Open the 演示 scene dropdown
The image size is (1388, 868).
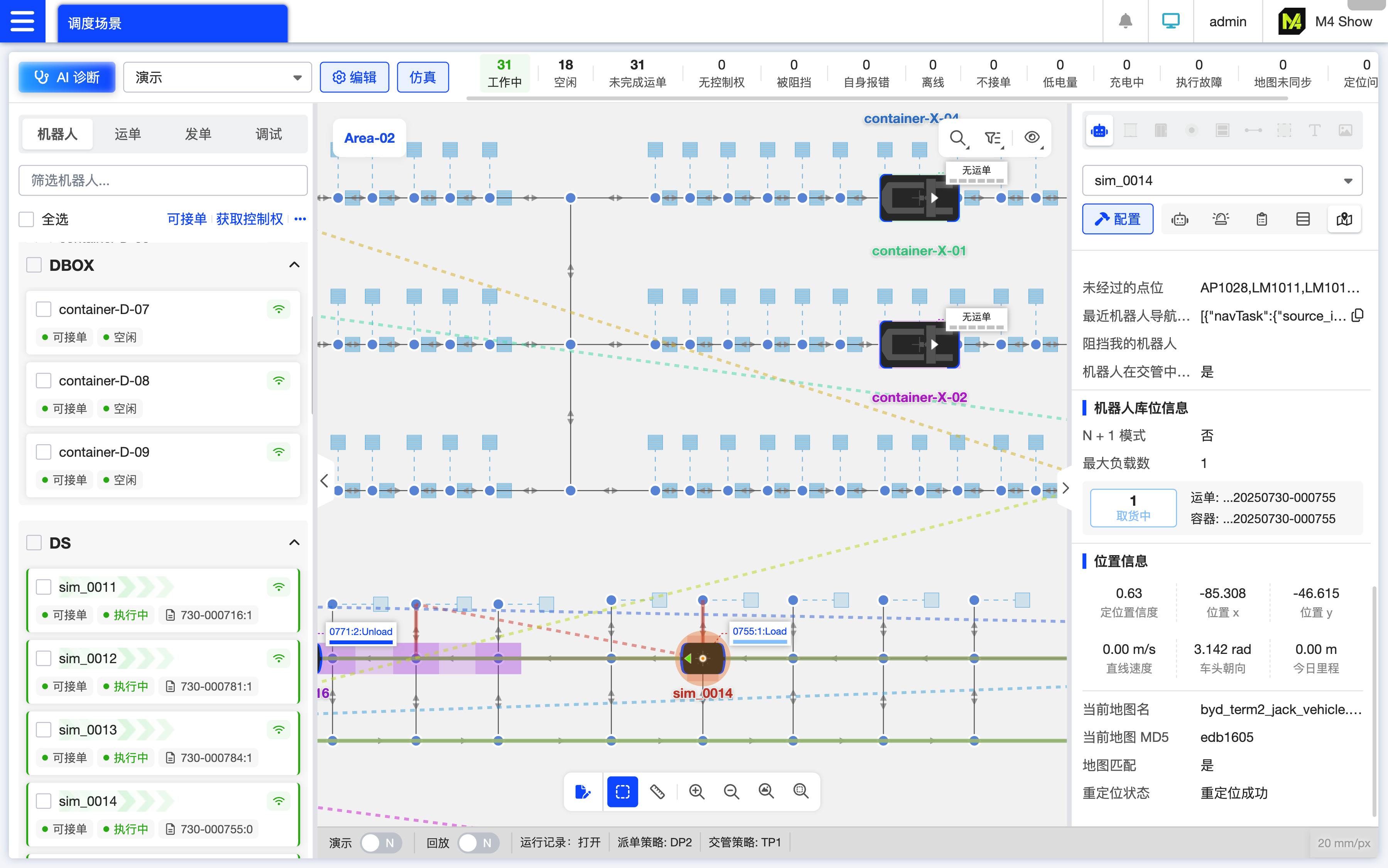tap(218, 78)
